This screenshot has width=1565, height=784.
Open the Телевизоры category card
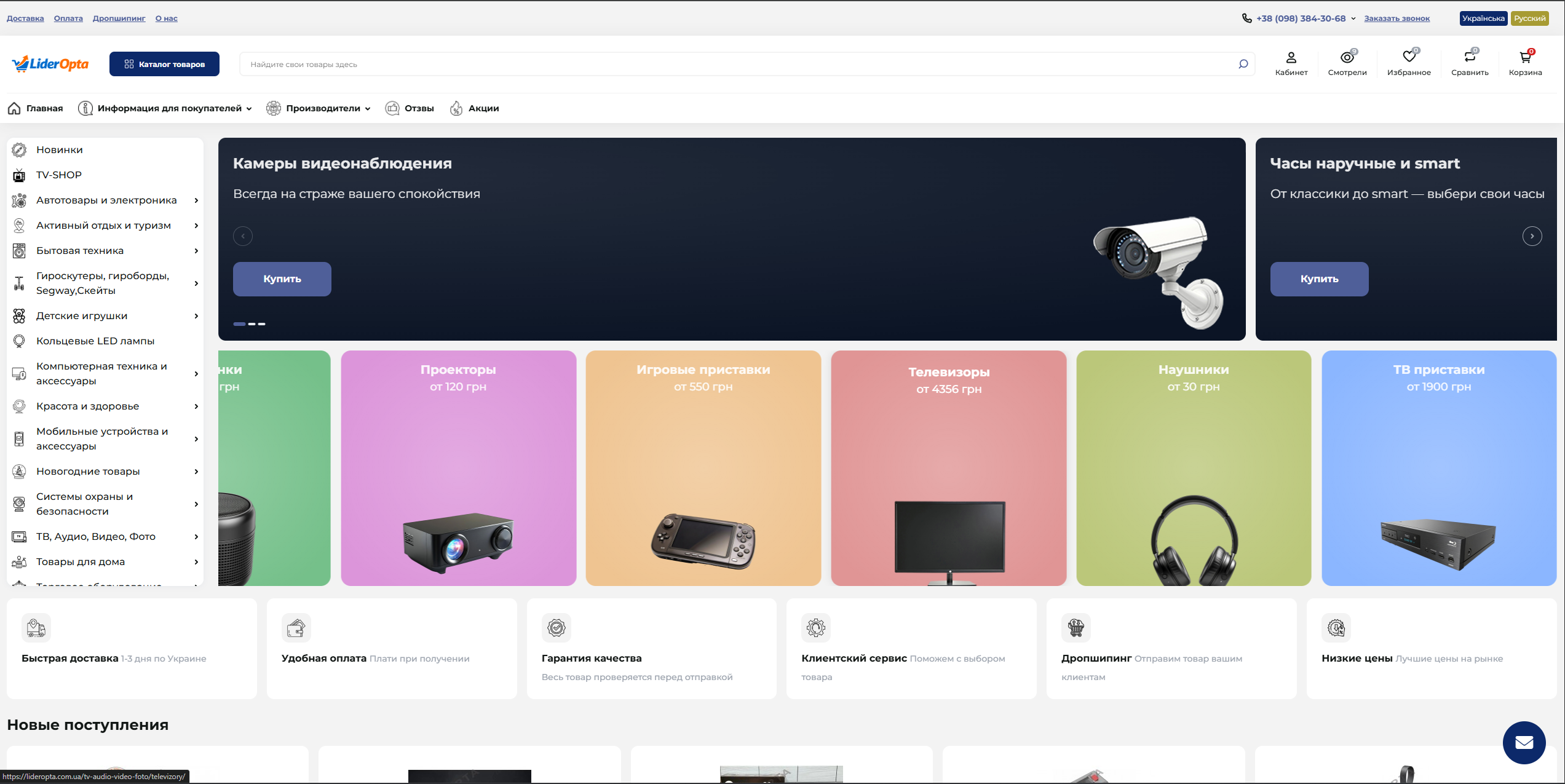(949, 468)
